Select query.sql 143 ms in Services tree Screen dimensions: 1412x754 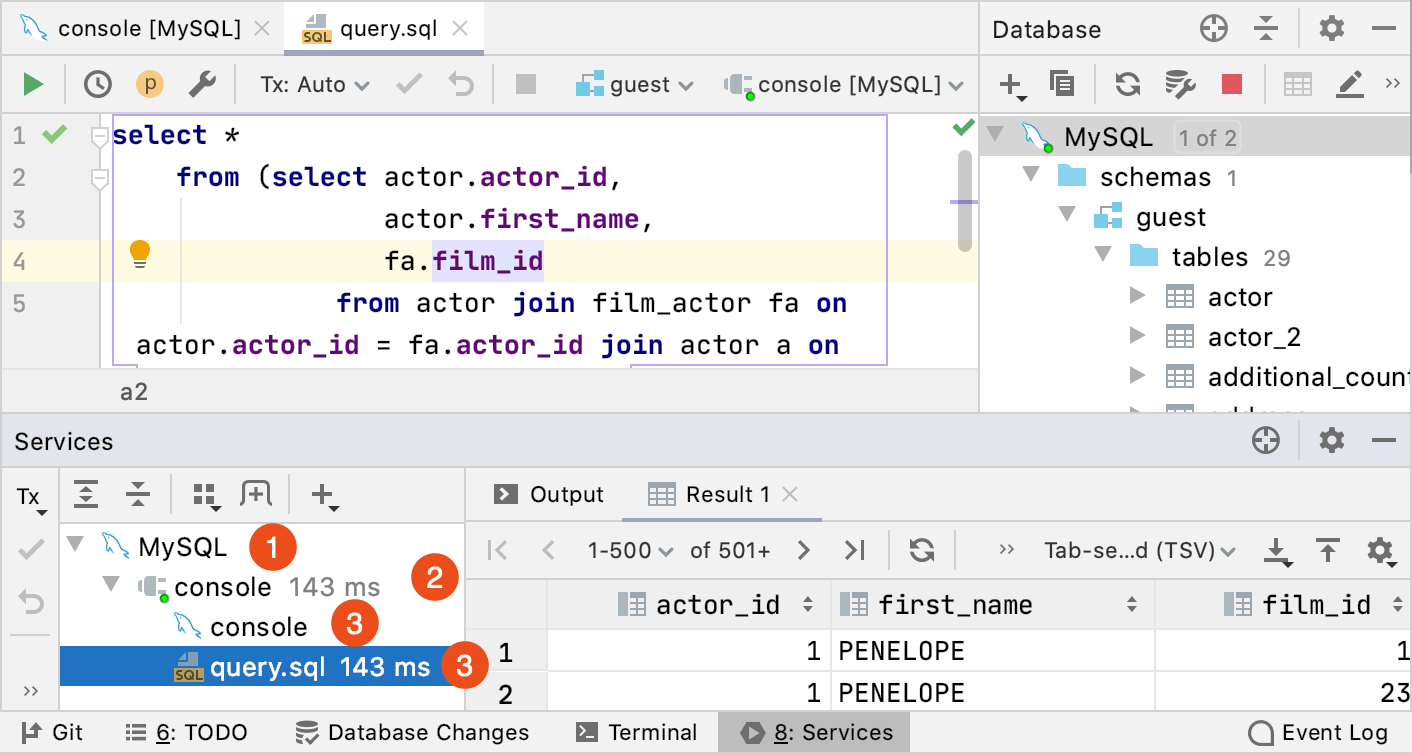[260, 666]
